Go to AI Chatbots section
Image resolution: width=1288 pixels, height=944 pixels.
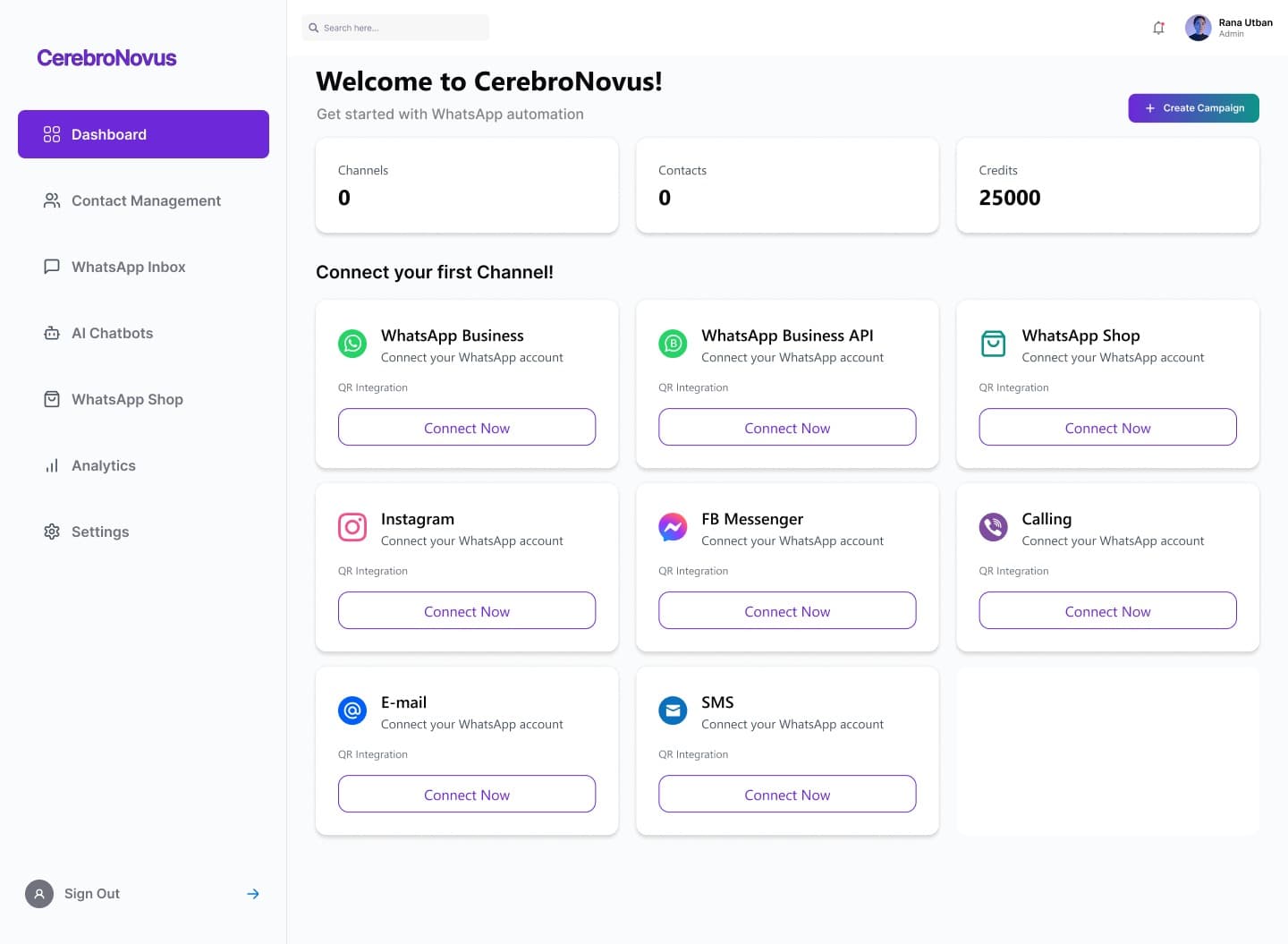(112, 333)
